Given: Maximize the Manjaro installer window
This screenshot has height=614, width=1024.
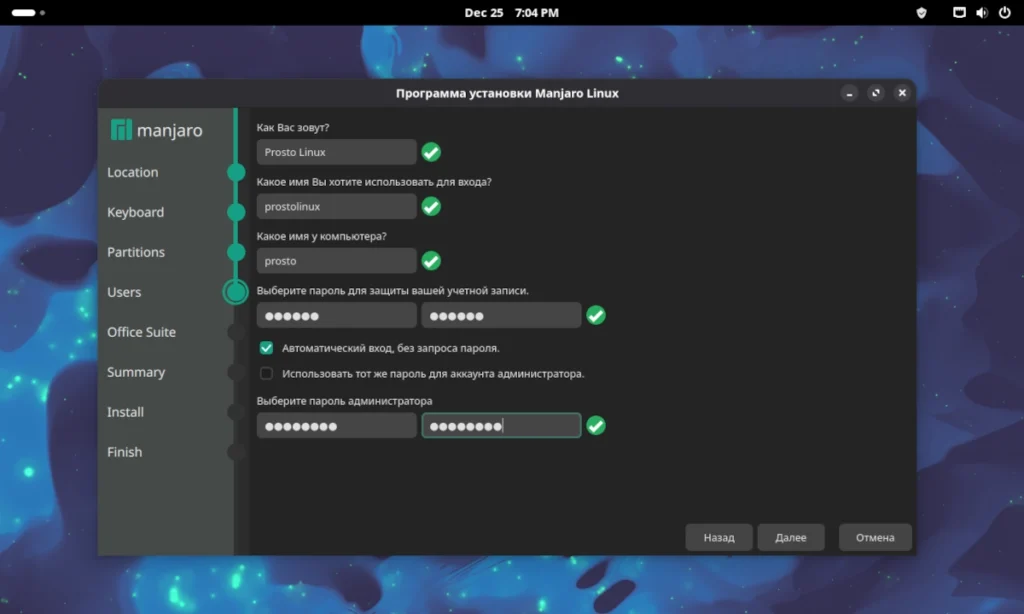Looking at the screenshot, I should tap(876, 93).
